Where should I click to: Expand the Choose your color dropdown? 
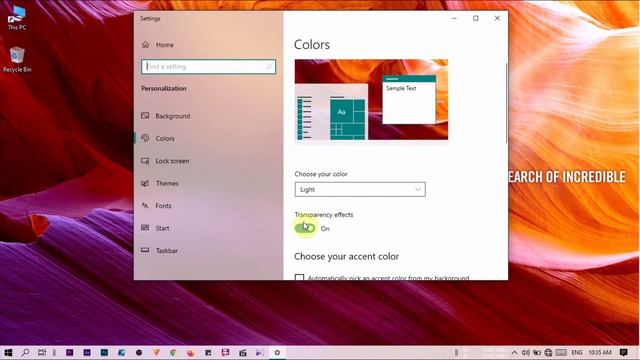click(x=360, y=189)
